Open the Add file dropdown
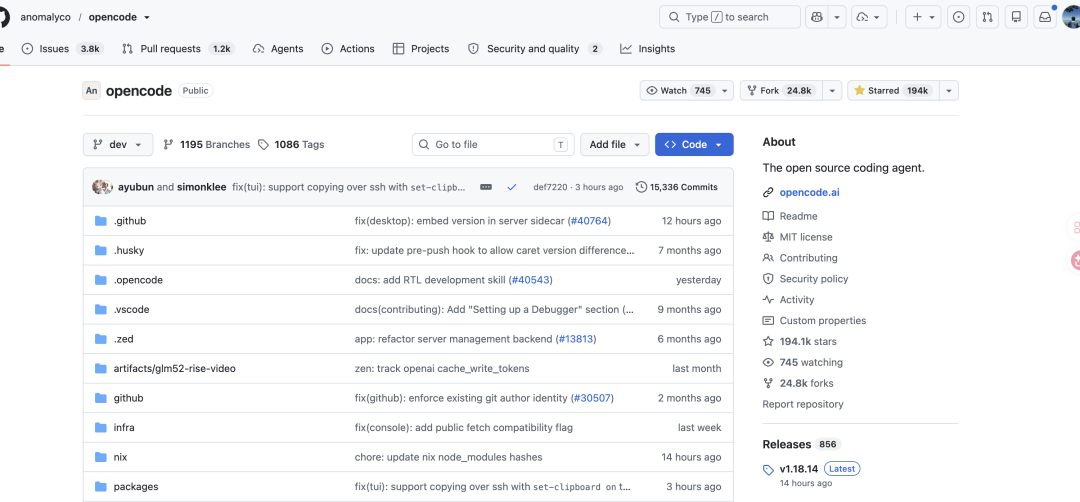This screenshot has width=1080, height=502. click(x=614, y=145)
